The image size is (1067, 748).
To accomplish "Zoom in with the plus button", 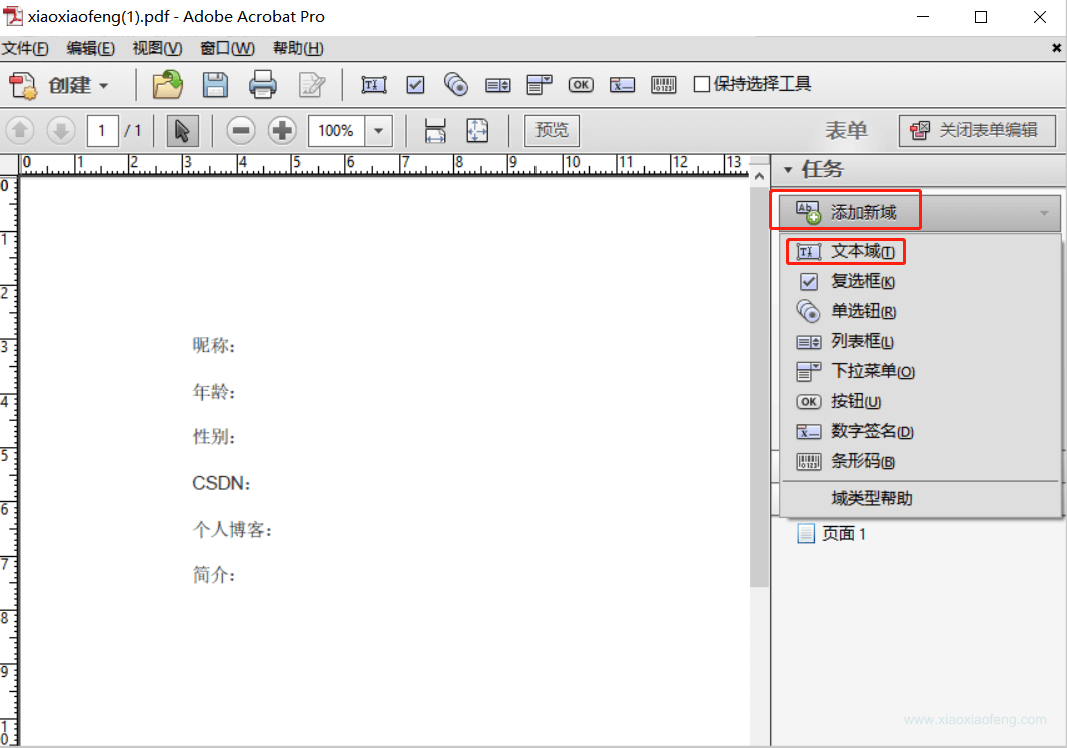I will coord(282,130).
